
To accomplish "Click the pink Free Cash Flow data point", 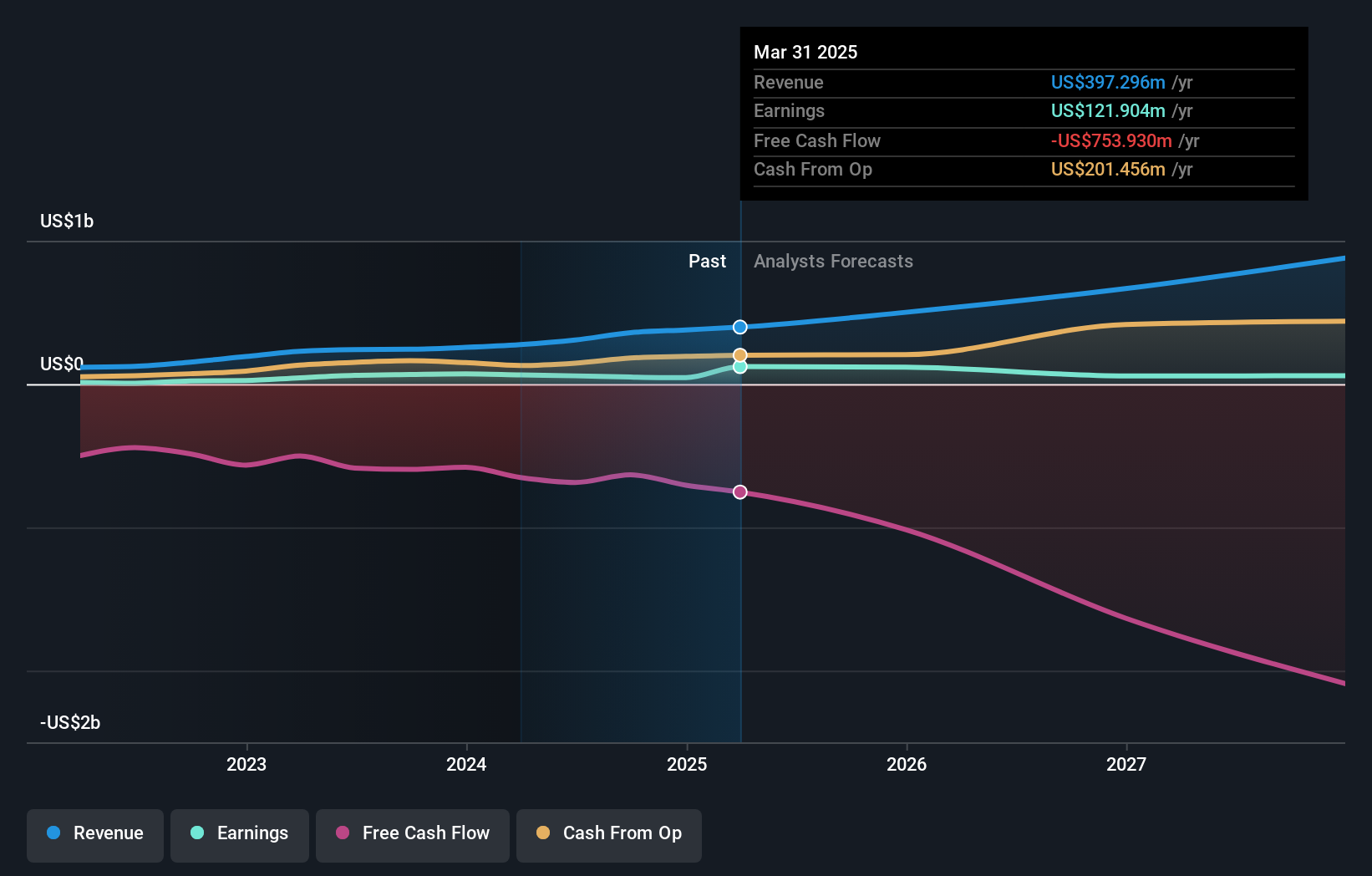I will 740,492.
